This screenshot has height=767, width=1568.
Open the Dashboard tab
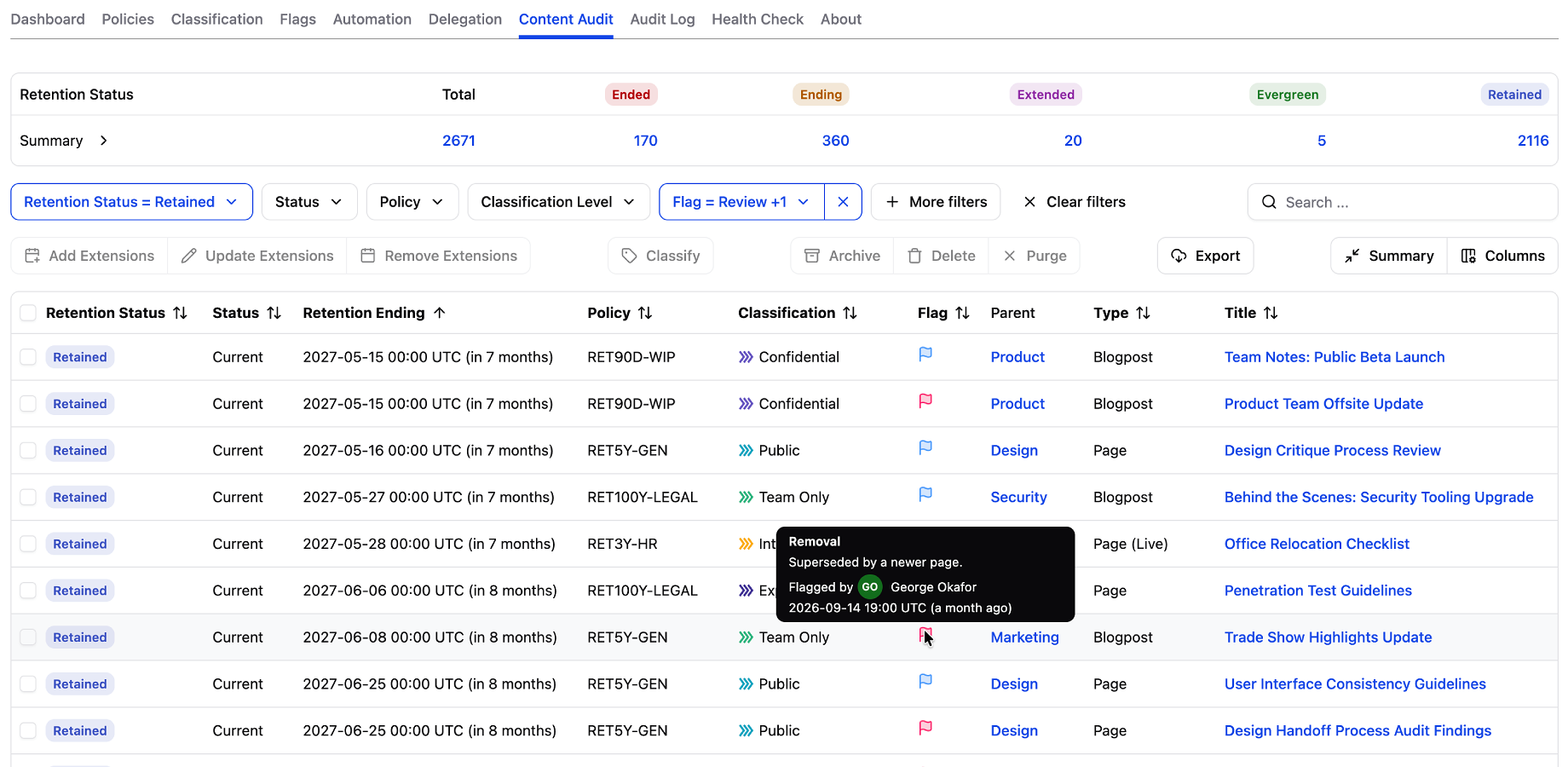pyautogui.click(x=48, y=19)
